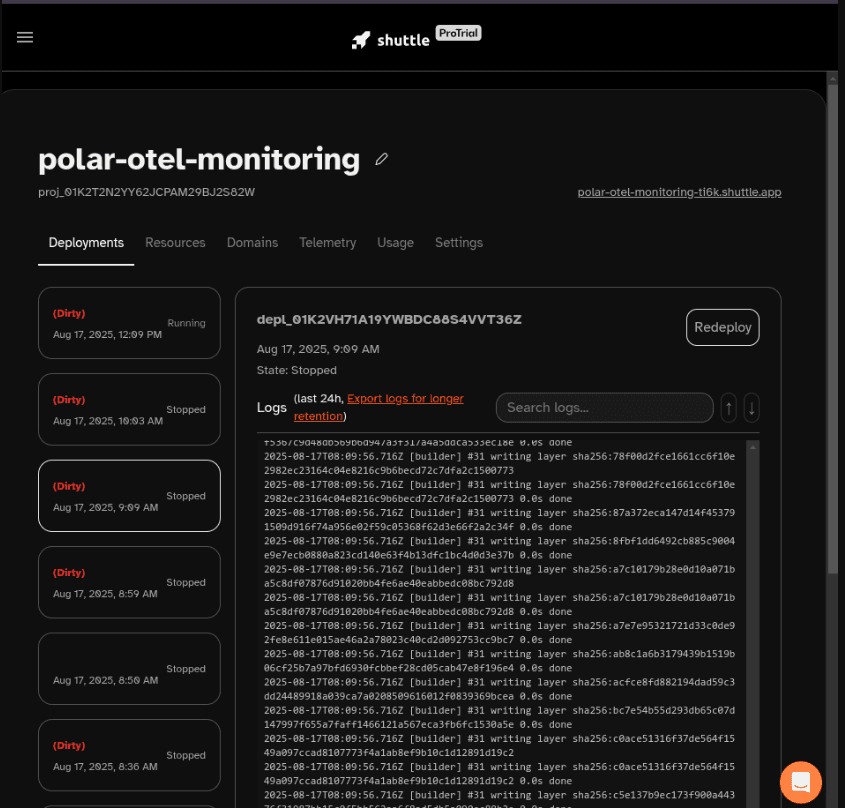Focus the Search logs input field
Viewport: 845px width, 808px height.
tap(604, 407)
